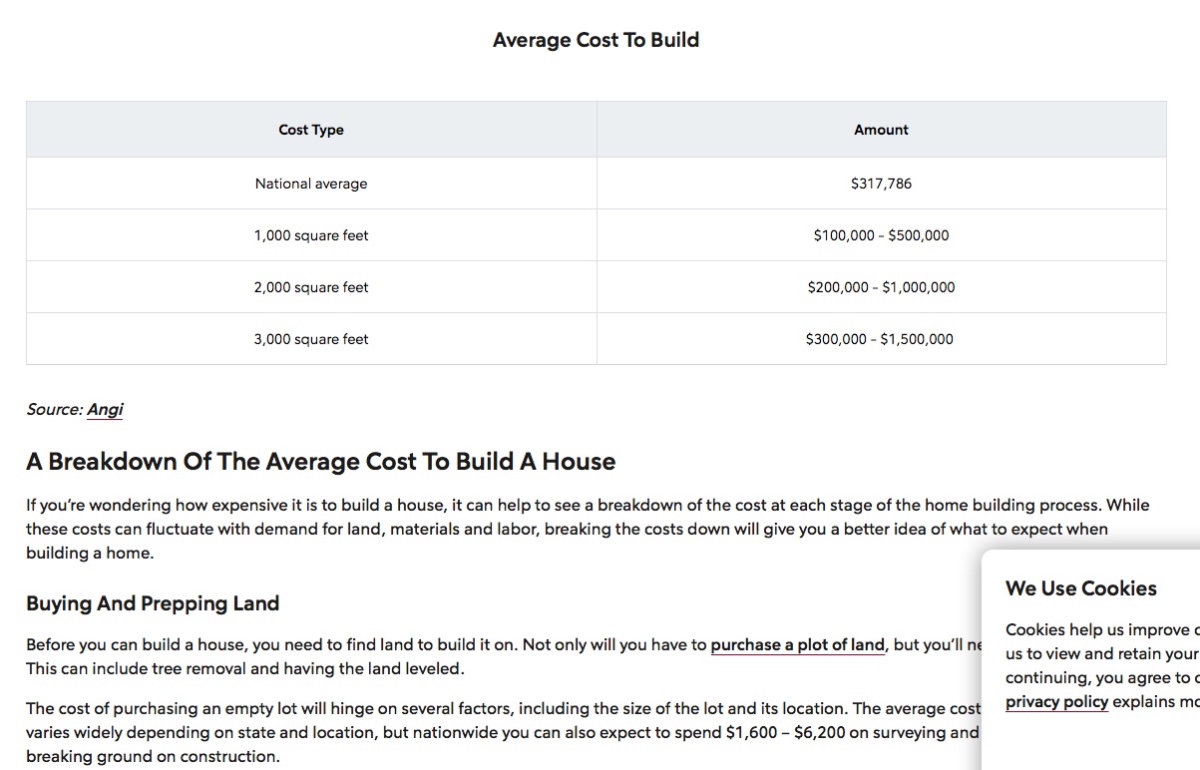The width and height of the screenshot is (1200, 770).
Task: Click the 'Average Cost To Build' title
Action: pyautogui.click(x=595, y=40)
